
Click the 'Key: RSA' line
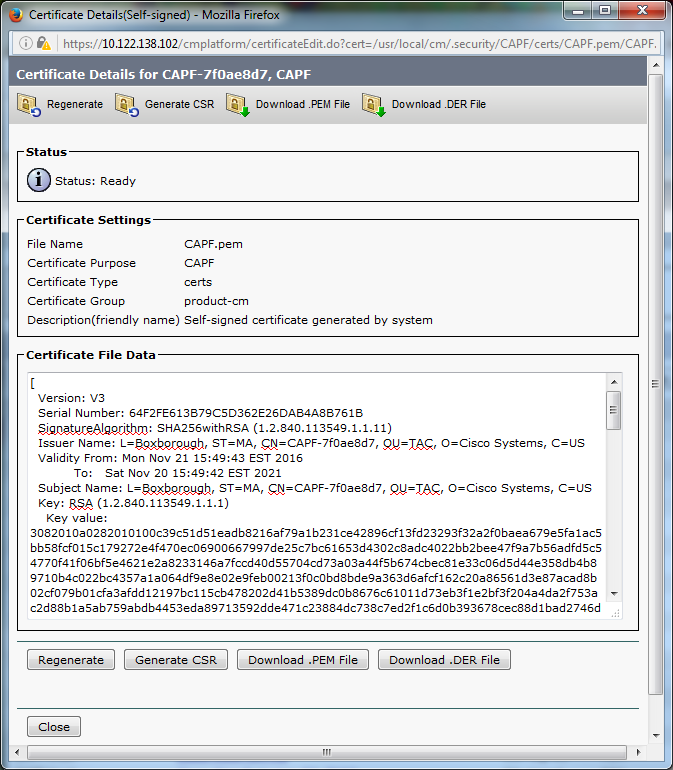133,503
